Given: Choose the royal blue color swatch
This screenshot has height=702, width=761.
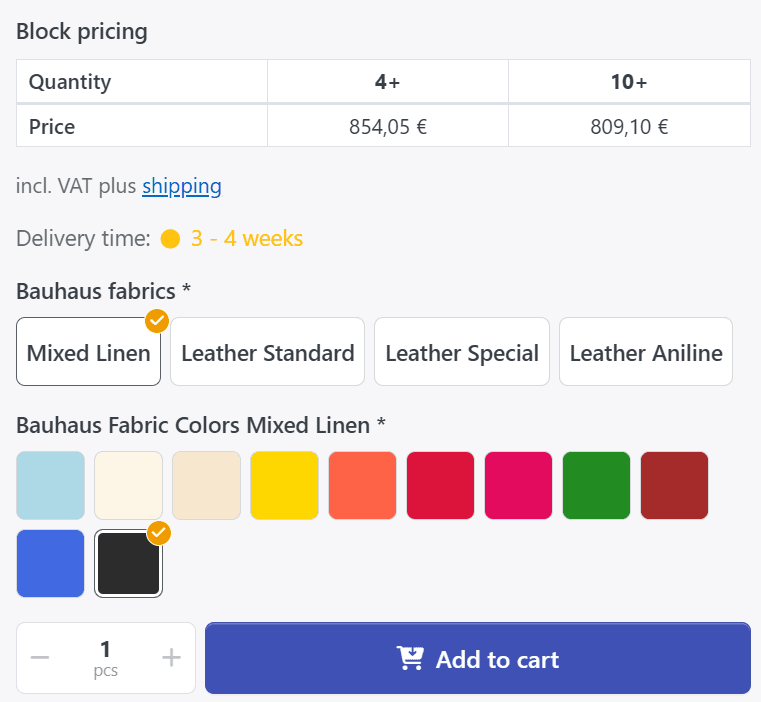Looking at the screenshot, I should (x=51, y=564).
